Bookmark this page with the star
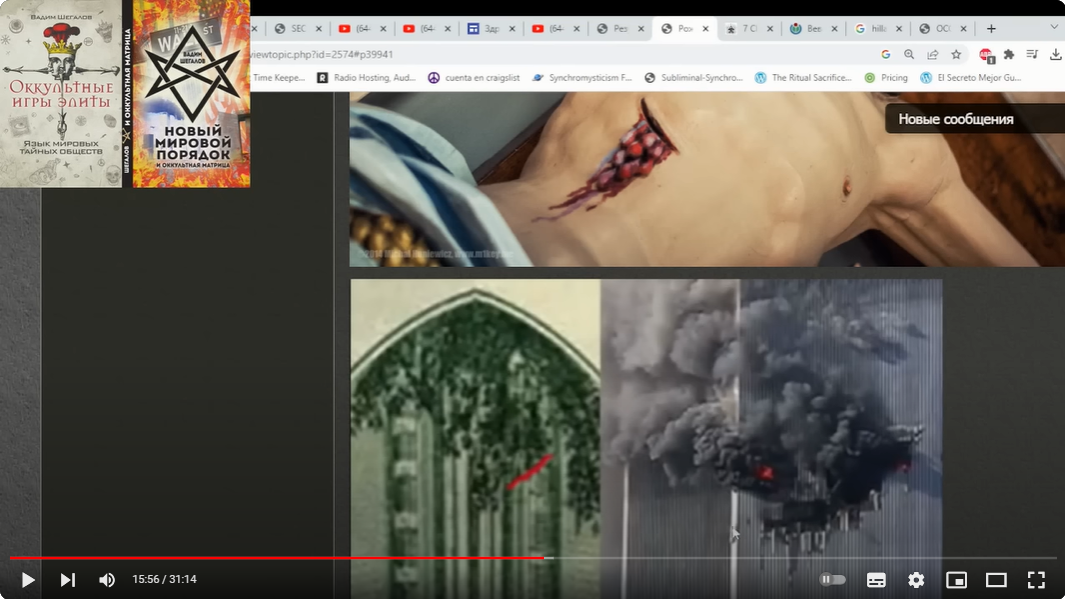The height and width of the screenshot is (599, 1065). (956, 54)
